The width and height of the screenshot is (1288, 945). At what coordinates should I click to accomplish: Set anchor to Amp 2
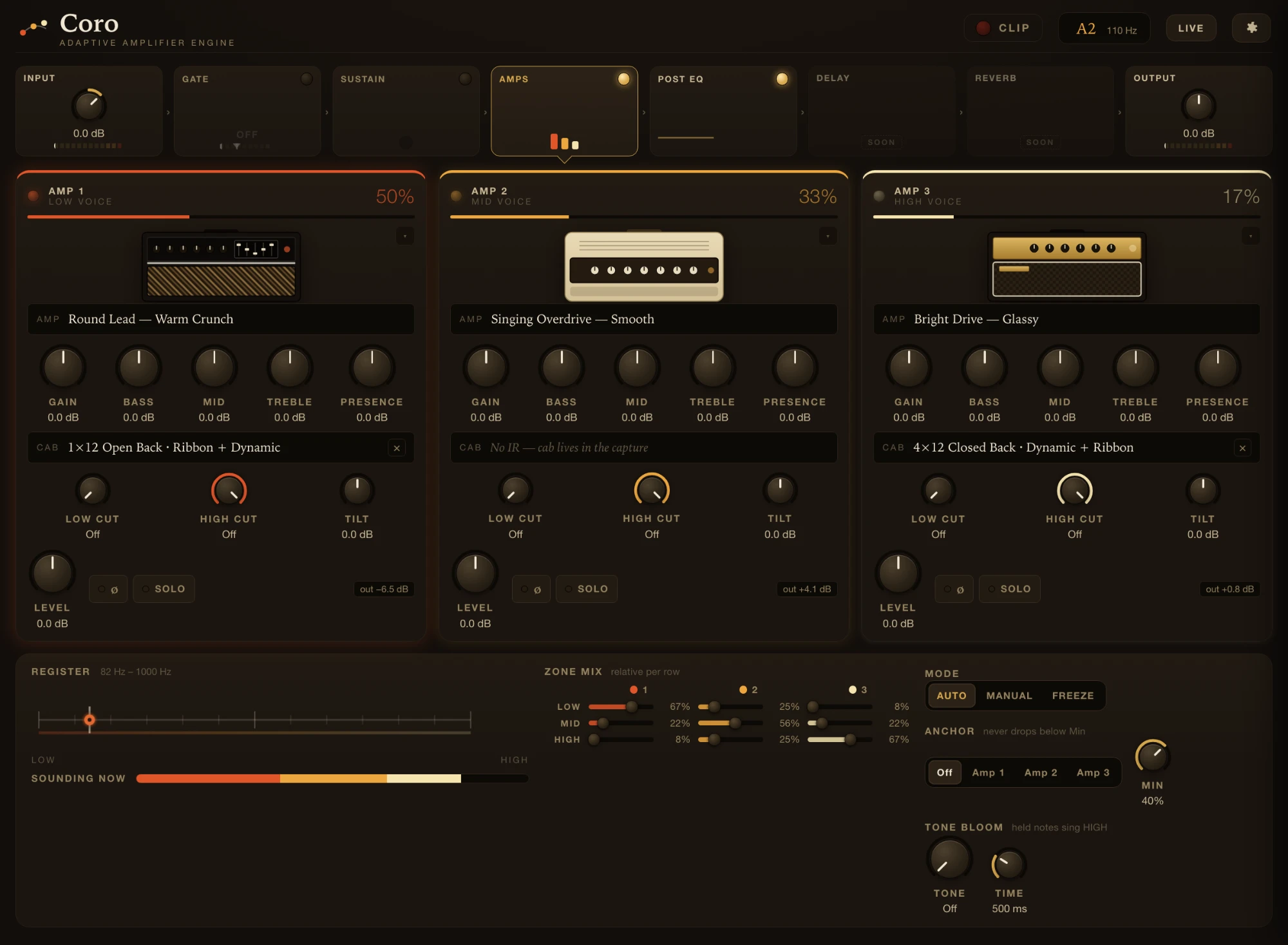(1041, 772)
